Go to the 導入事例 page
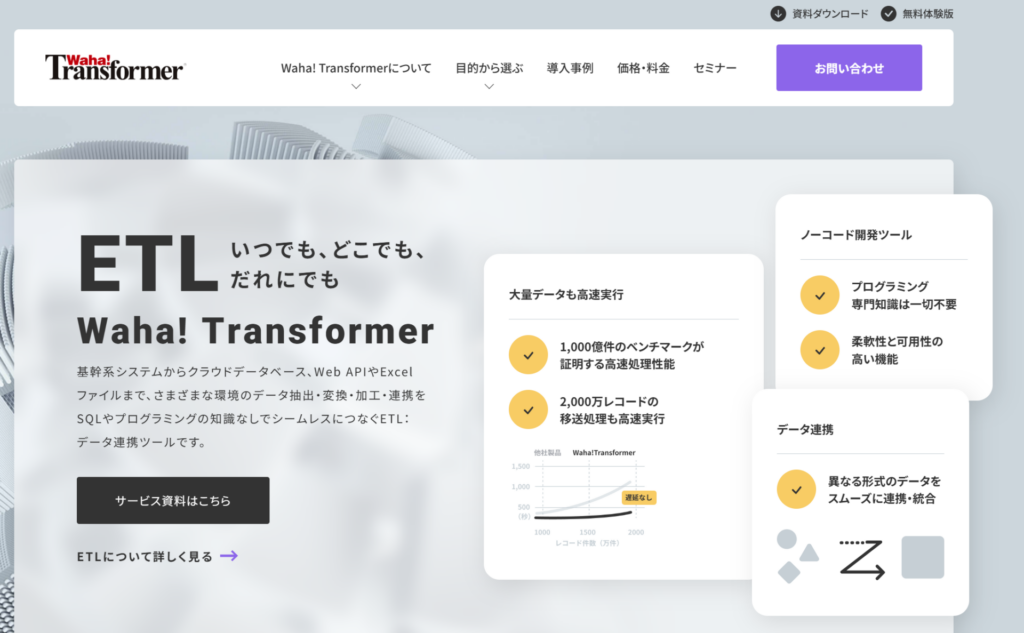This screenshot has height=633, width=1024. (570, 68)
